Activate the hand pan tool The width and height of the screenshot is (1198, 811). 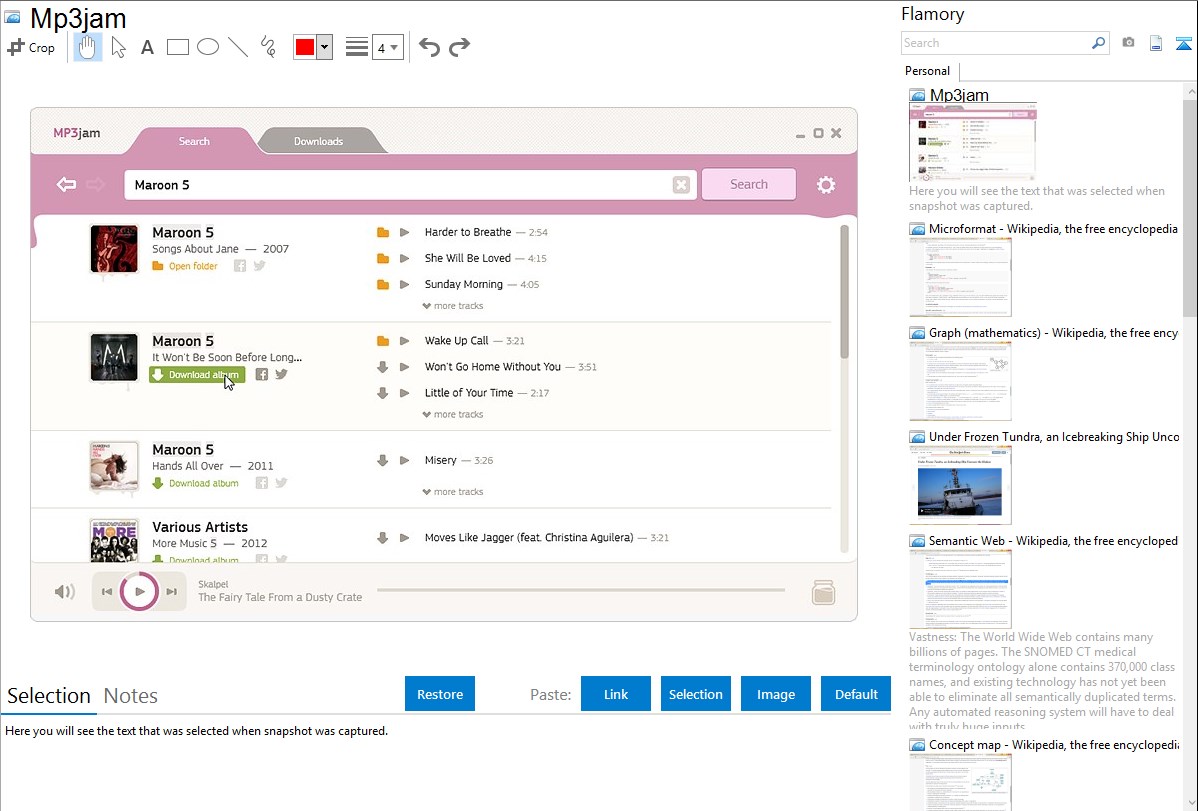(x=88, y=47)
